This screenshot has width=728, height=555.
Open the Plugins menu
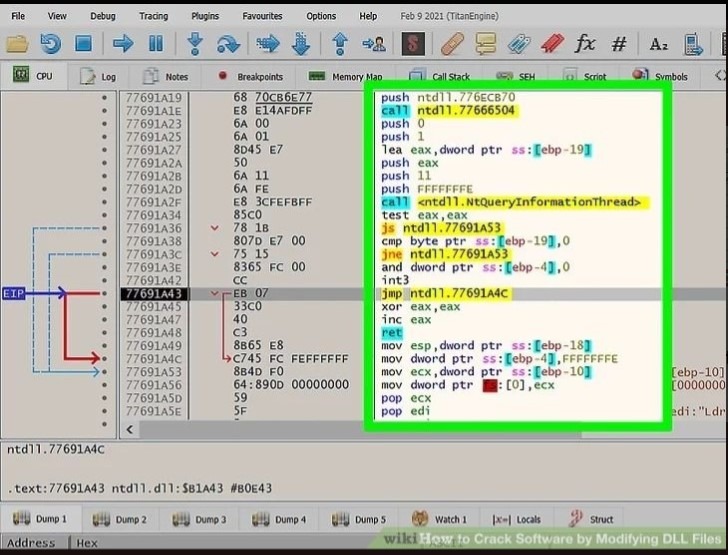click(x=205, y=16)
